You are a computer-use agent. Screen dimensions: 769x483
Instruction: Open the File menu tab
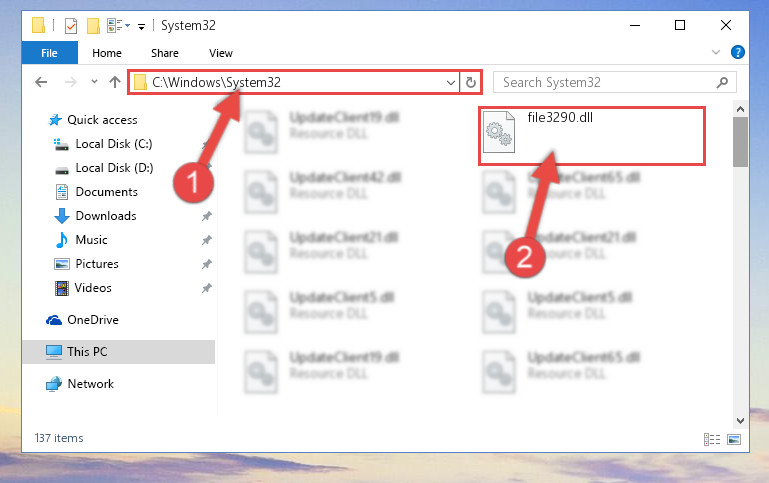[49, 52]
